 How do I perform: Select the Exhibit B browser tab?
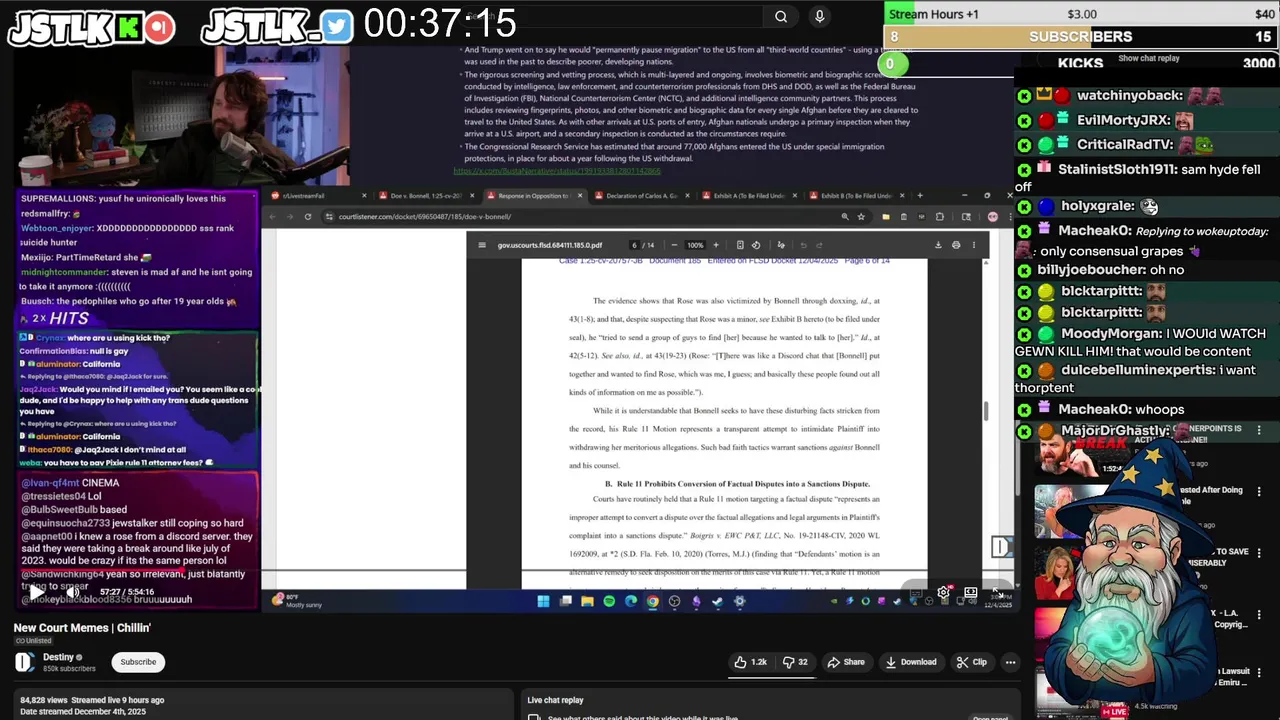[857, 196]
